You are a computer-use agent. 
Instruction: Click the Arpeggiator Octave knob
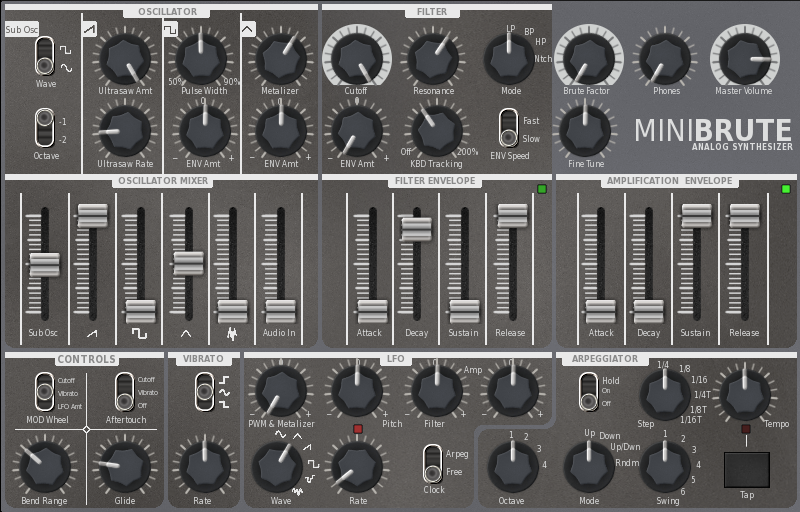(513, 467)
